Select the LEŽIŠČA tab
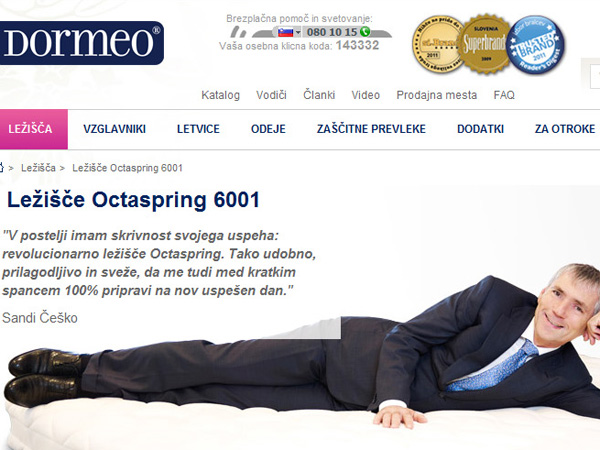 point(34,129)
